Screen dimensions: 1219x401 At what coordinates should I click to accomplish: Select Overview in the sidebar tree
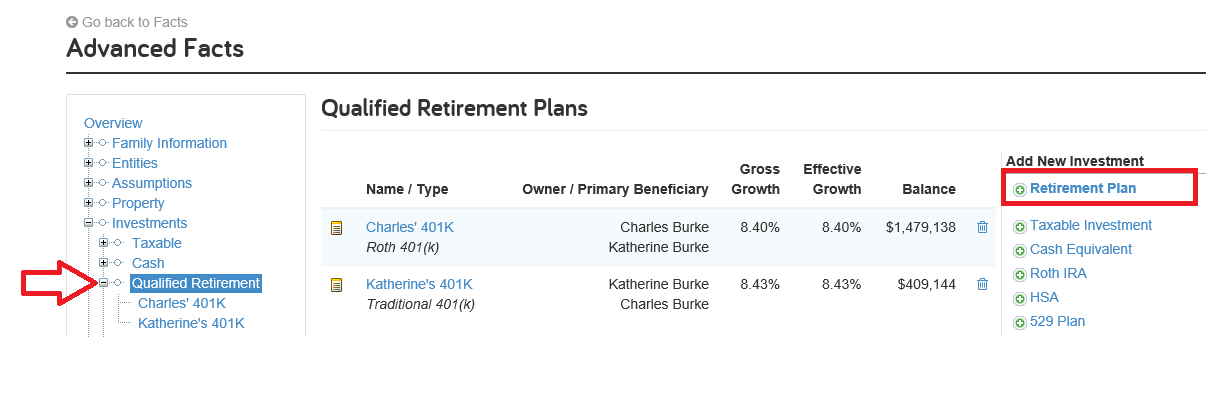tap(113, 123)
